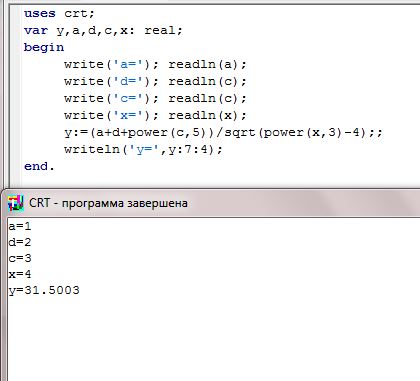Click the 'x=4' output line
The width and height of the screenshot is (420, 381).
pos(20,274)
